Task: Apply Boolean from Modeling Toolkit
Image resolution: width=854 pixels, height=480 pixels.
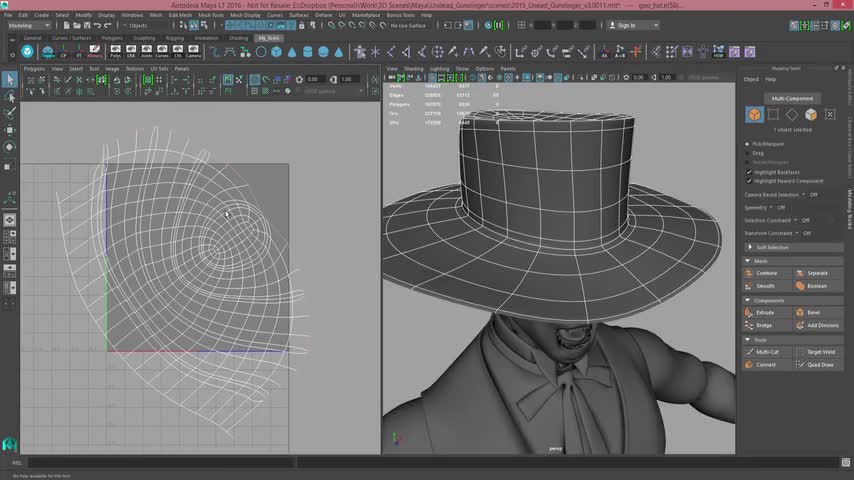Action: (x=816, y=286)
